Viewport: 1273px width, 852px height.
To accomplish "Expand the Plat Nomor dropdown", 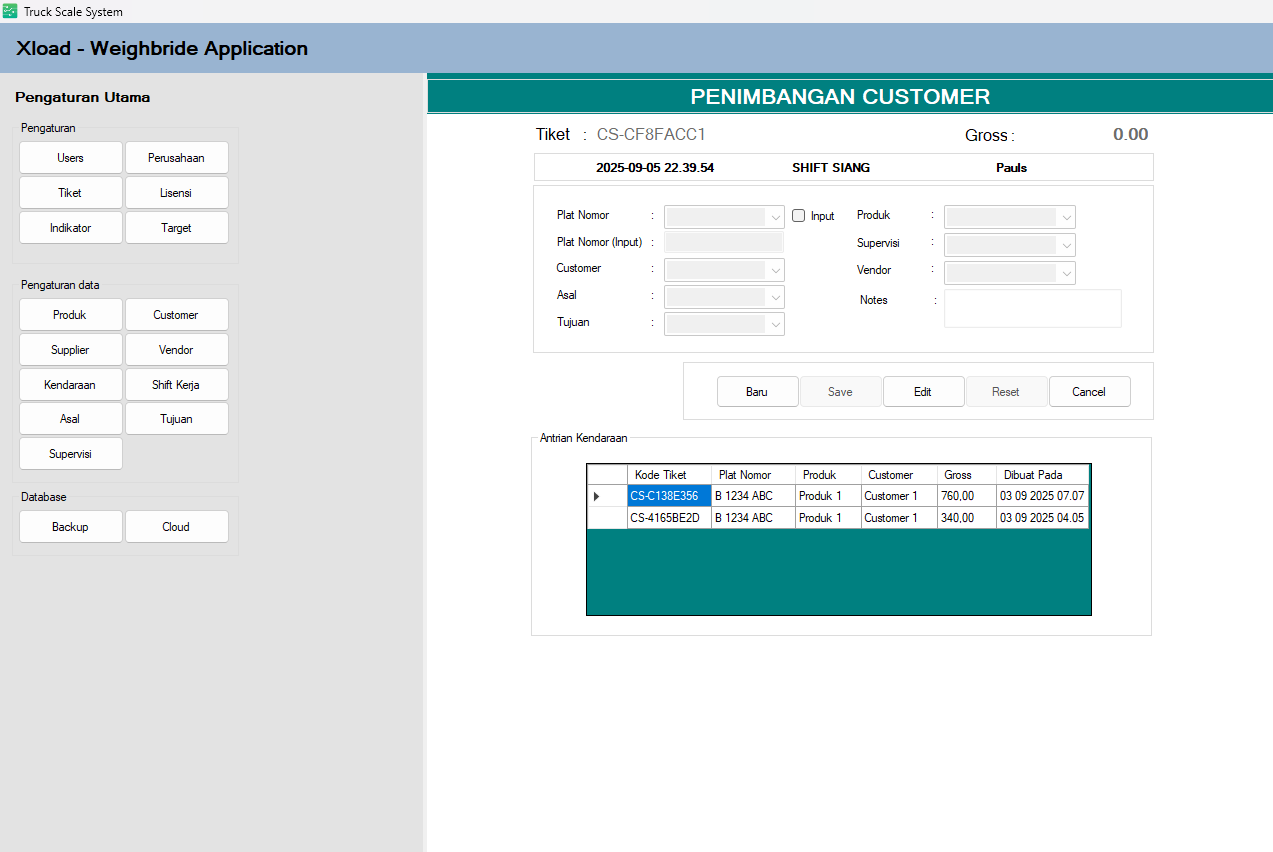I will pos(776,217).
